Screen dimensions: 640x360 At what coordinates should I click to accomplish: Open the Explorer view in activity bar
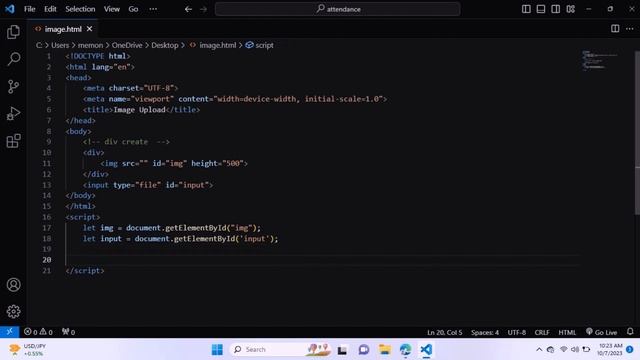coord(13,32)
